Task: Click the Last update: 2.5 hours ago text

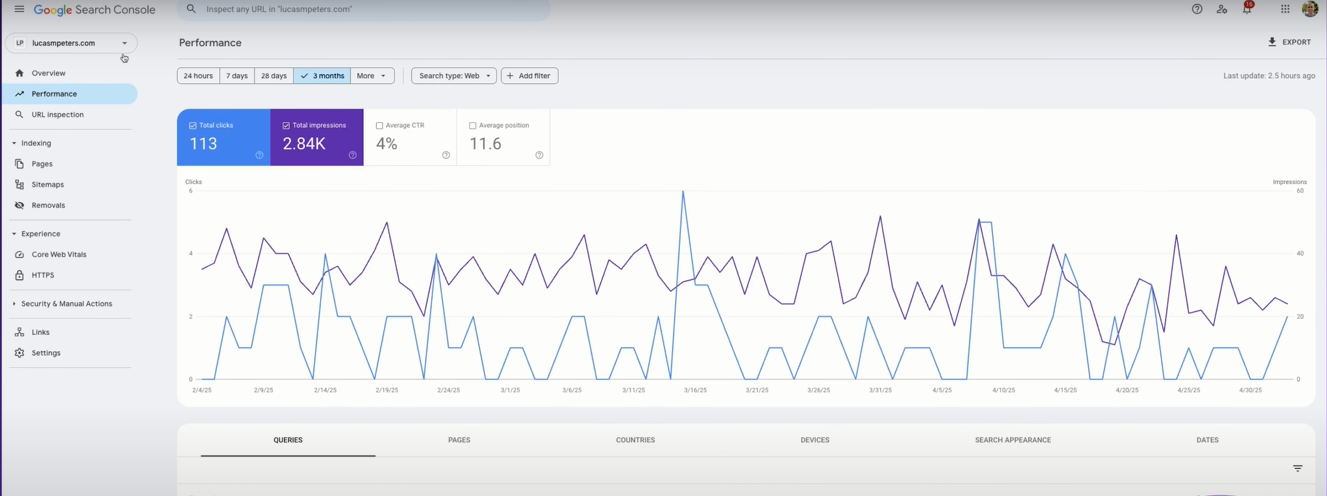Action: pos(1269,76)
